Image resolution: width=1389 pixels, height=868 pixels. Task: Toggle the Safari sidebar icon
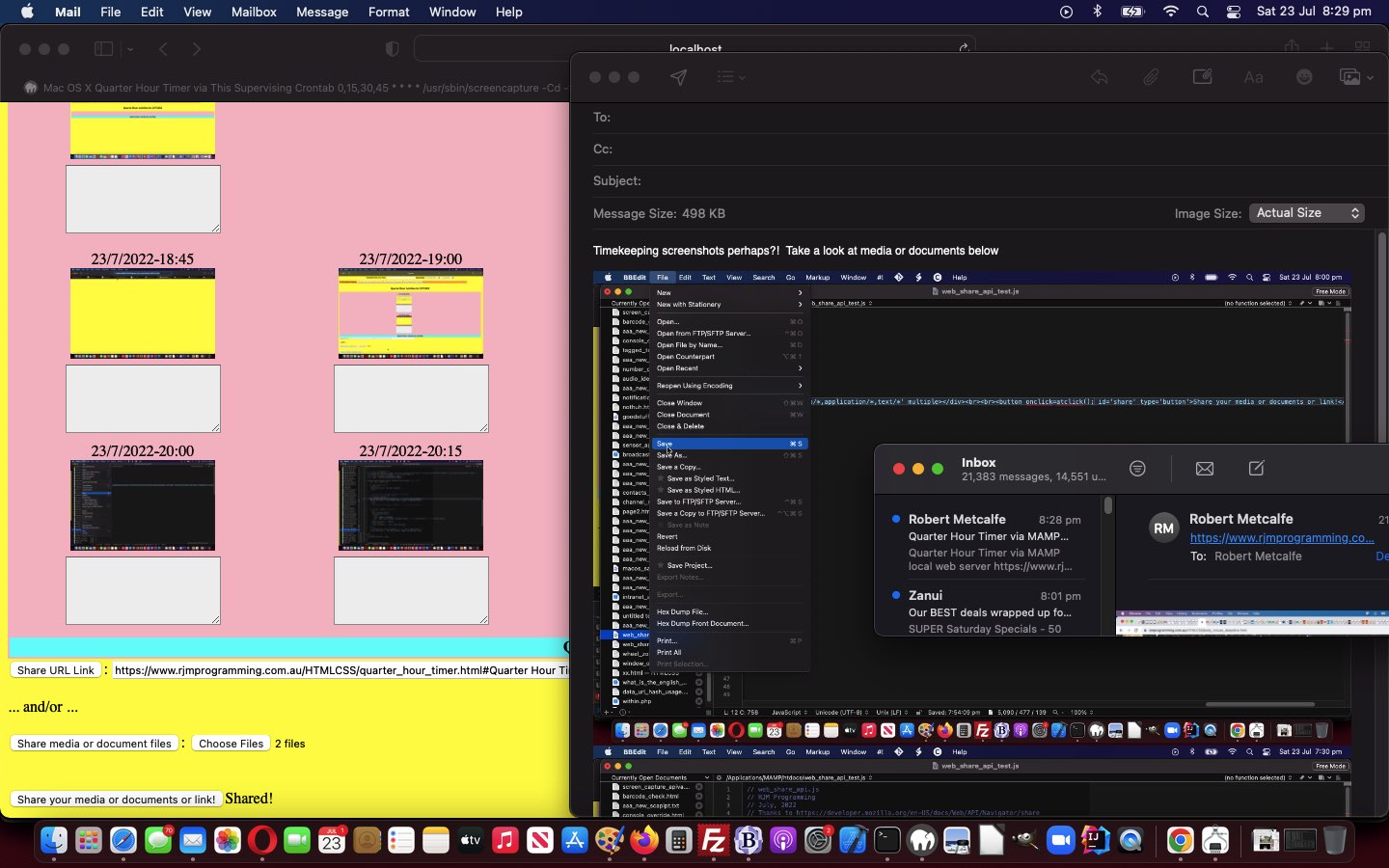click(104, 49)
